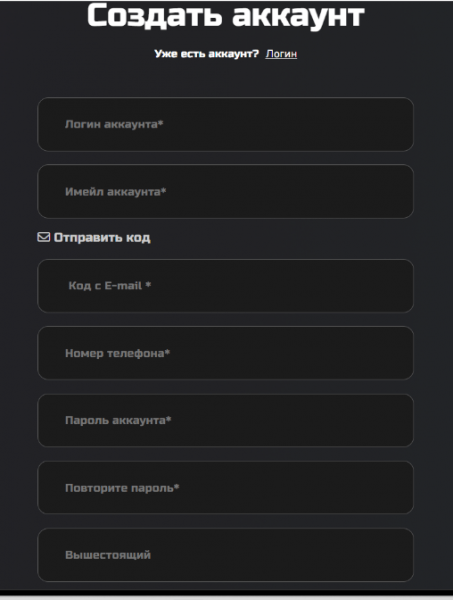The height and width of the screenshot is (600, 453).
Task: Click the Код с E-mail * placeholder text
Action: point(109,285)
